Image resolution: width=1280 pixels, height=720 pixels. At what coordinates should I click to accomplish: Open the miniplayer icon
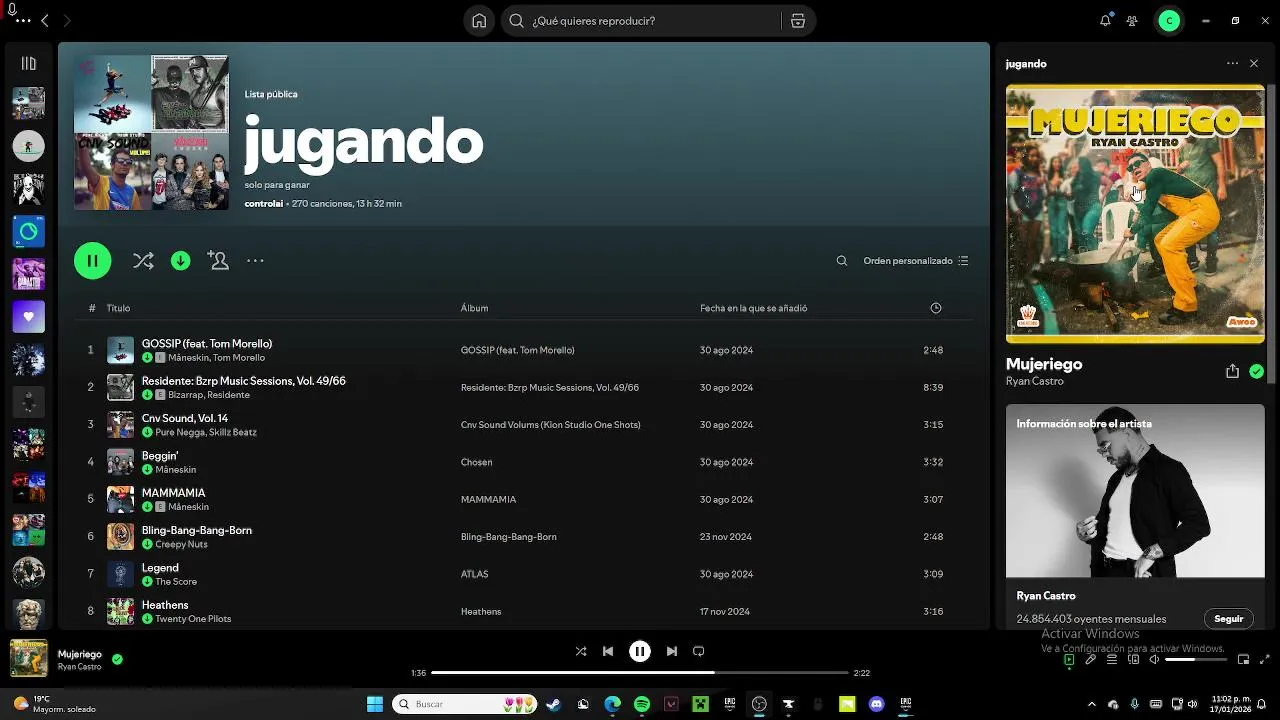(x=1243, y=660)
